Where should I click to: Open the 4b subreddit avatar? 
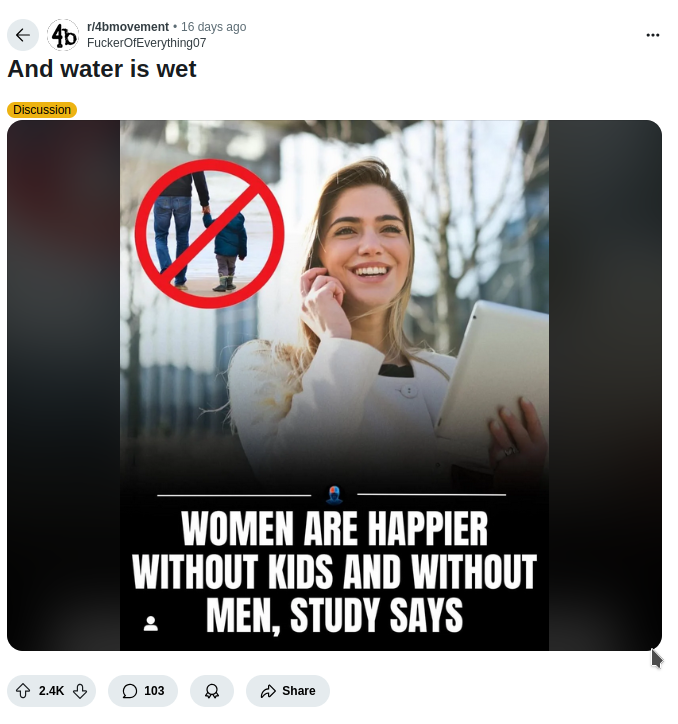tap(63, 35)
